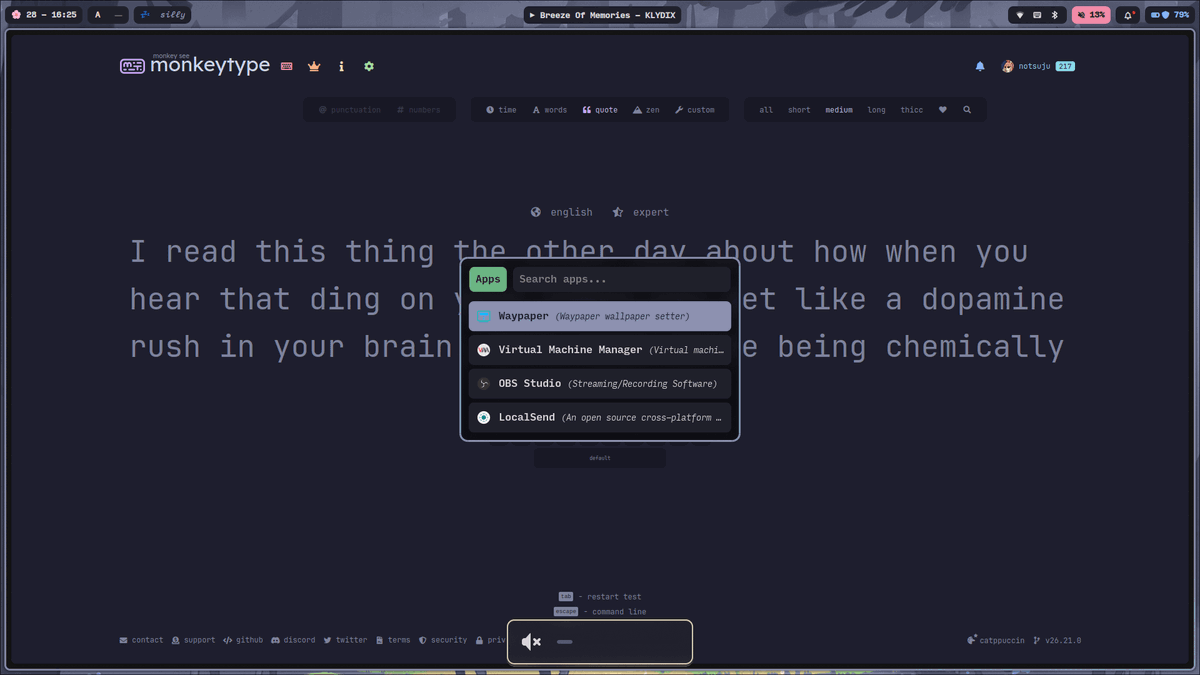Open the expert difficulty selector
The image size is (1200, 675).
[x=641, y=212]
